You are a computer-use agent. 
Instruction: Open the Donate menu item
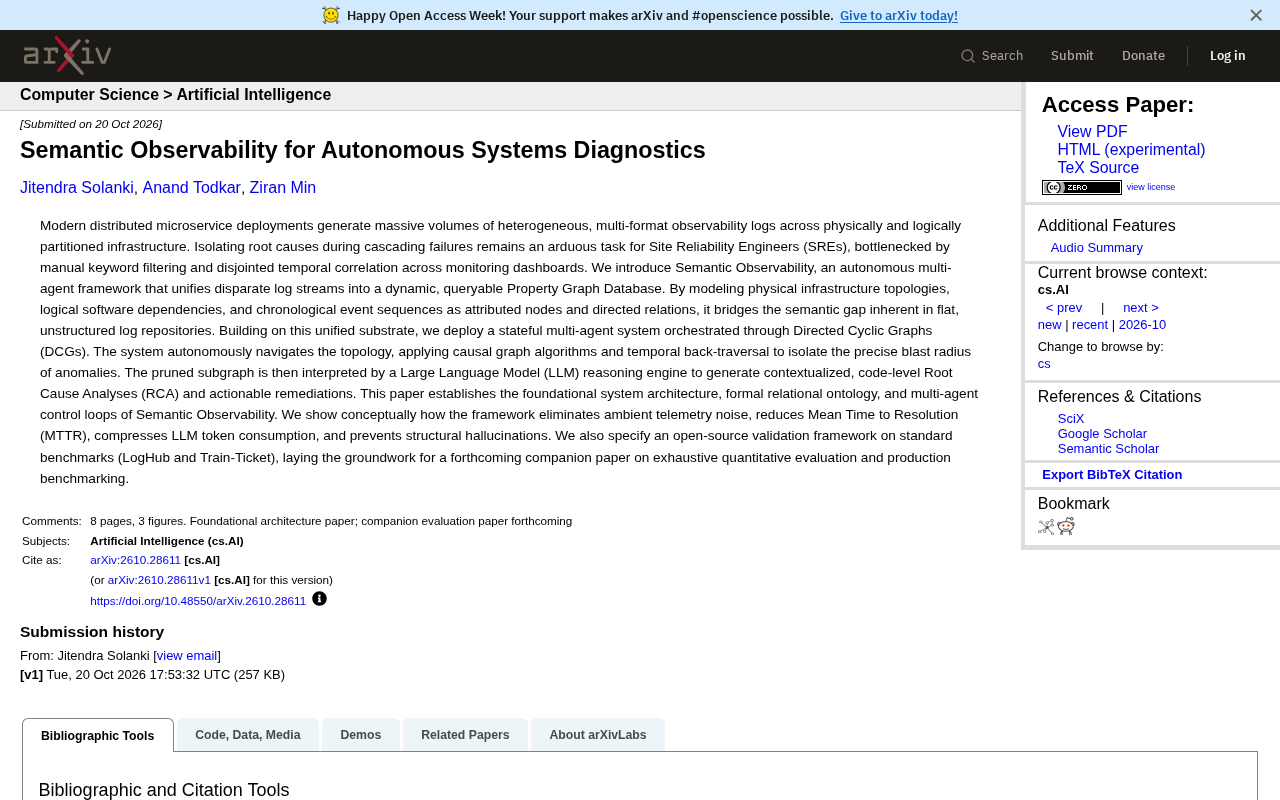point(1143,56)
